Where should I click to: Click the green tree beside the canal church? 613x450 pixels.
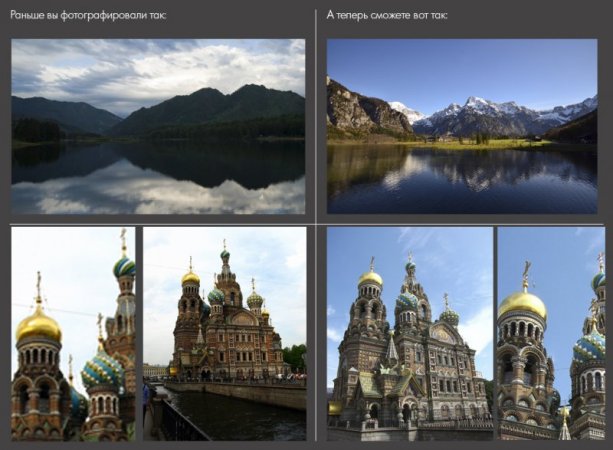coord(294,357)
